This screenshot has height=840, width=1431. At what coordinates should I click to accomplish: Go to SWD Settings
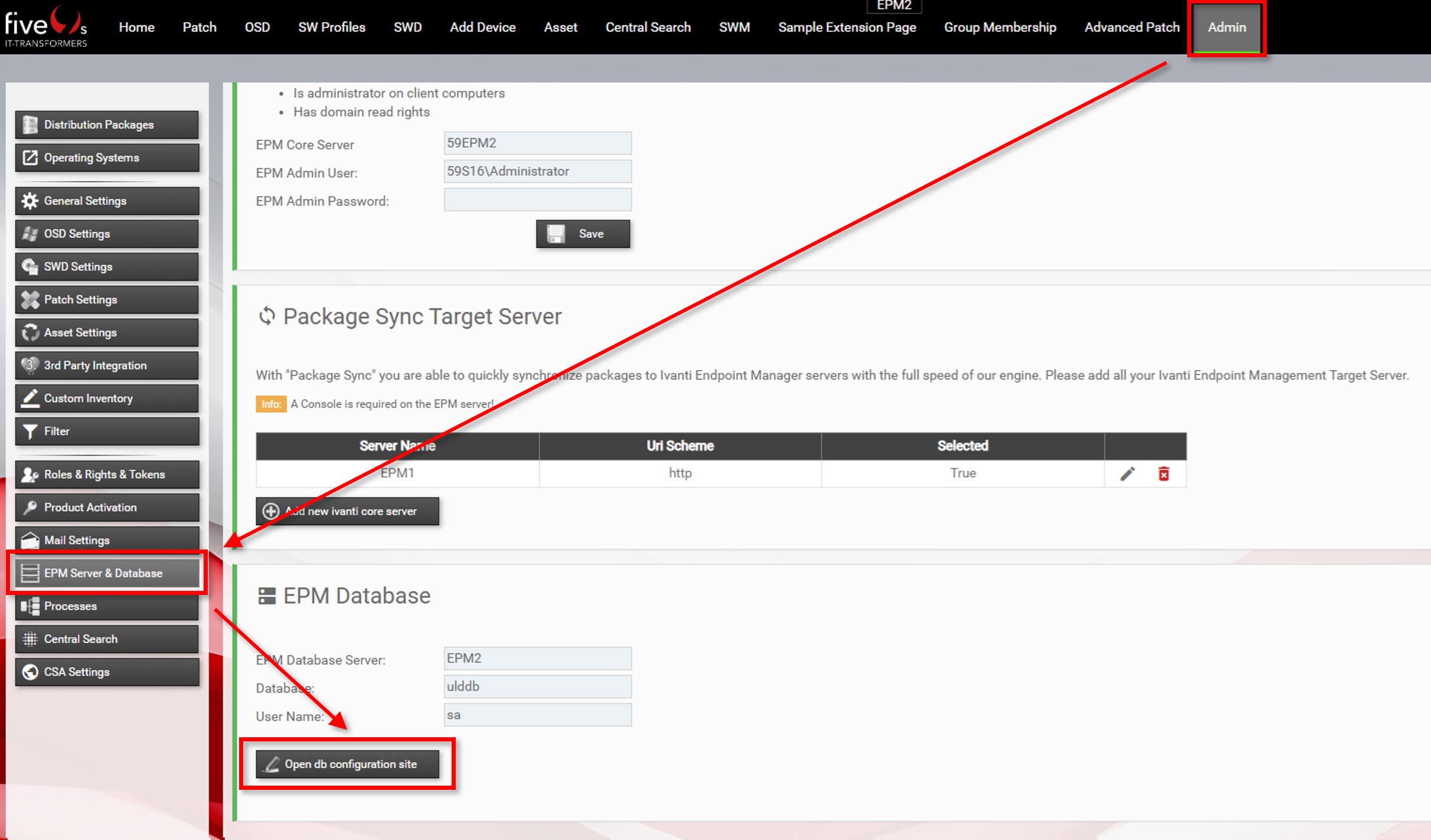(x=107, y=267)
